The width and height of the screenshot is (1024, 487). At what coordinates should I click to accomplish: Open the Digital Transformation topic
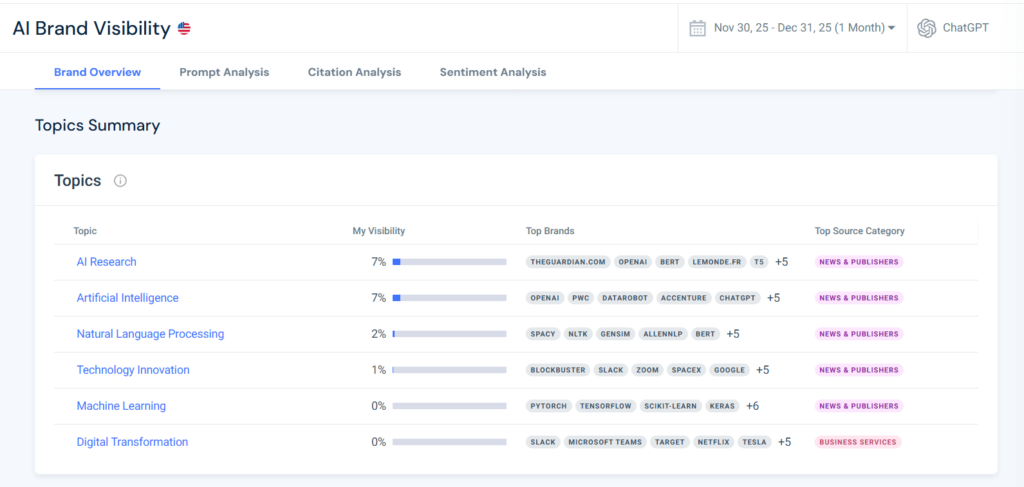(132, 442)
